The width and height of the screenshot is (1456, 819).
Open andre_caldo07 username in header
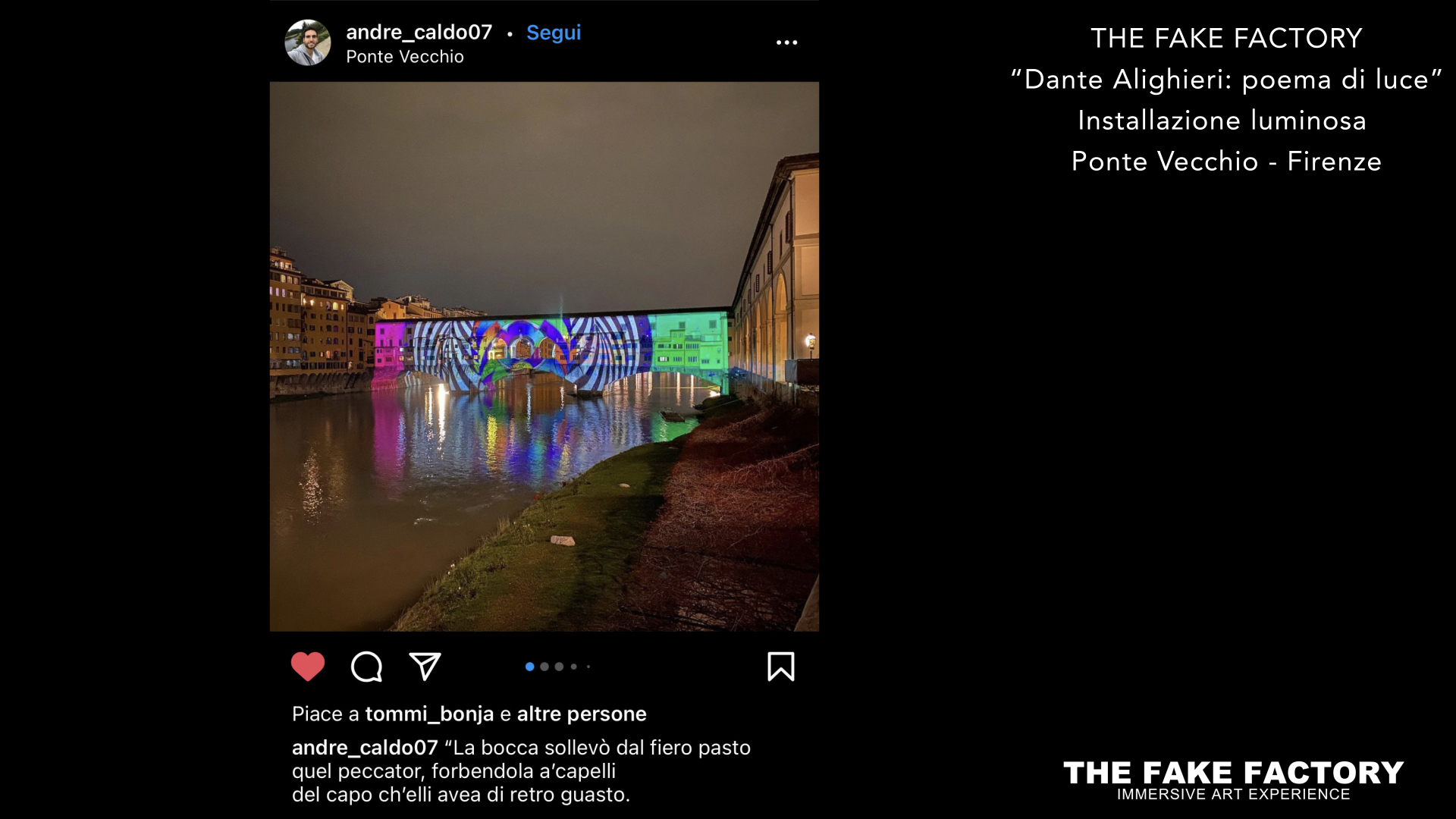coord(419,33)
